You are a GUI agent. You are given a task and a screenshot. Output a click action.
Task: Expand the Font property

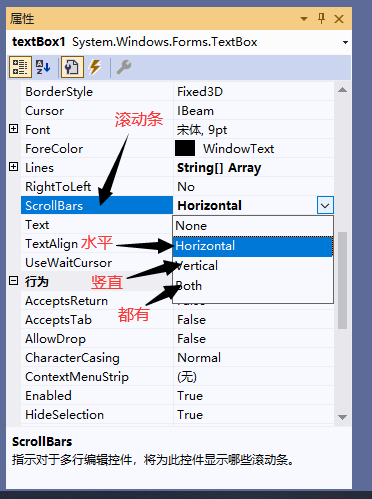coord(13,129)
